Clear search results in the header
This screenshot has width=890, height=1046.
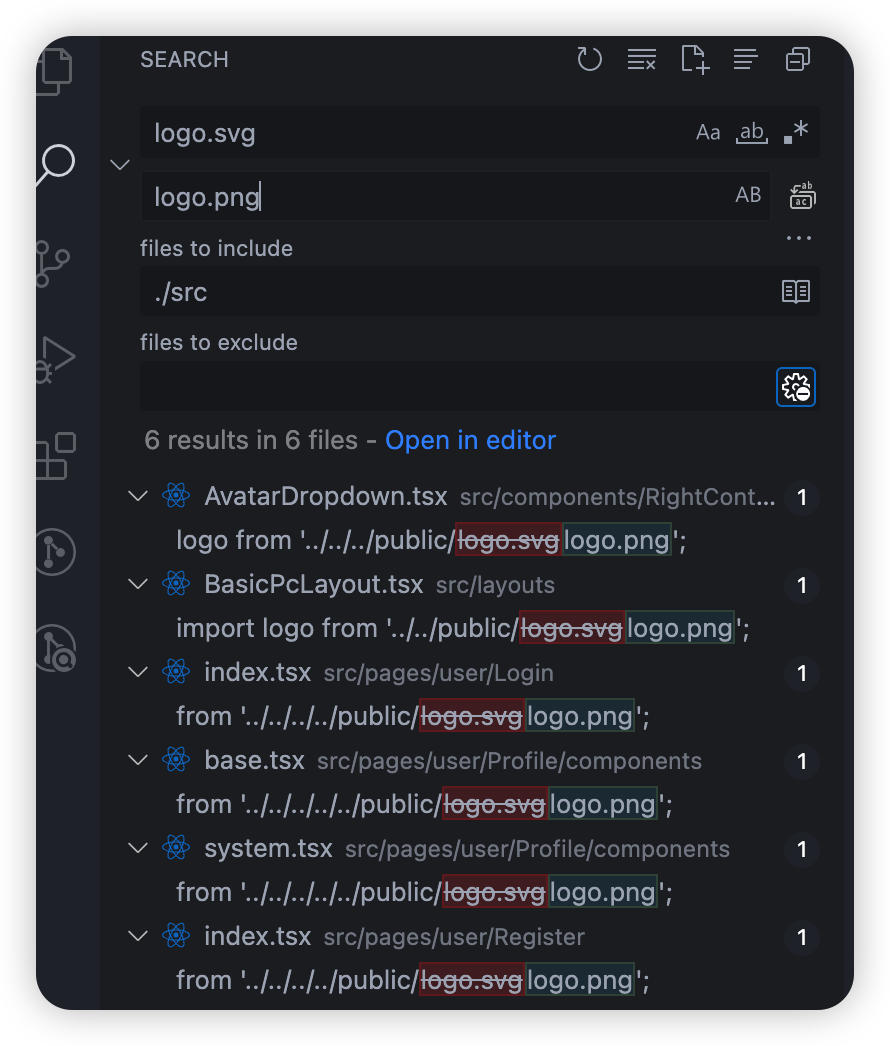(642, 59)
